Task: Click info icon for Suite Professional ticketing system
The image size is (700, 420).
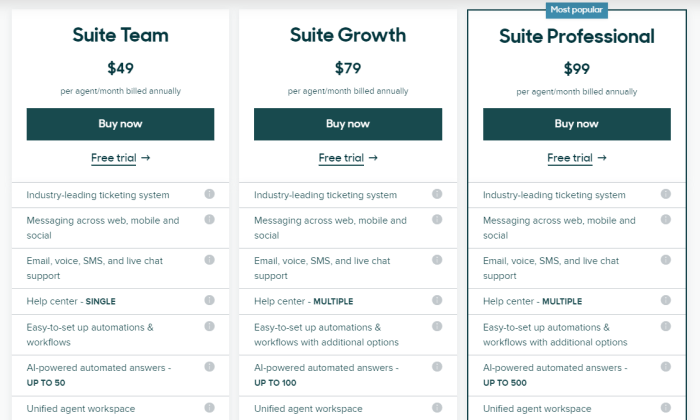Action: tap(666, 194)
